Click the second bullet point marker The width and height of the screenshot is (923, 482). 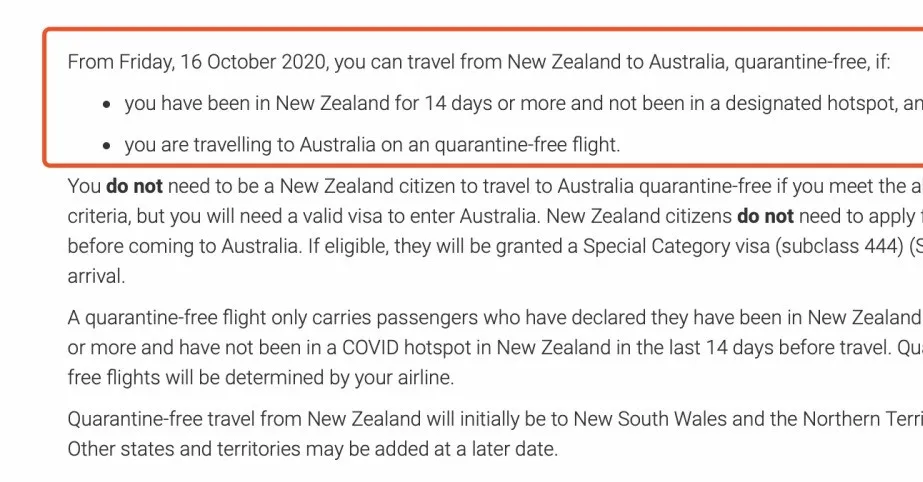(x=107, y=146)
